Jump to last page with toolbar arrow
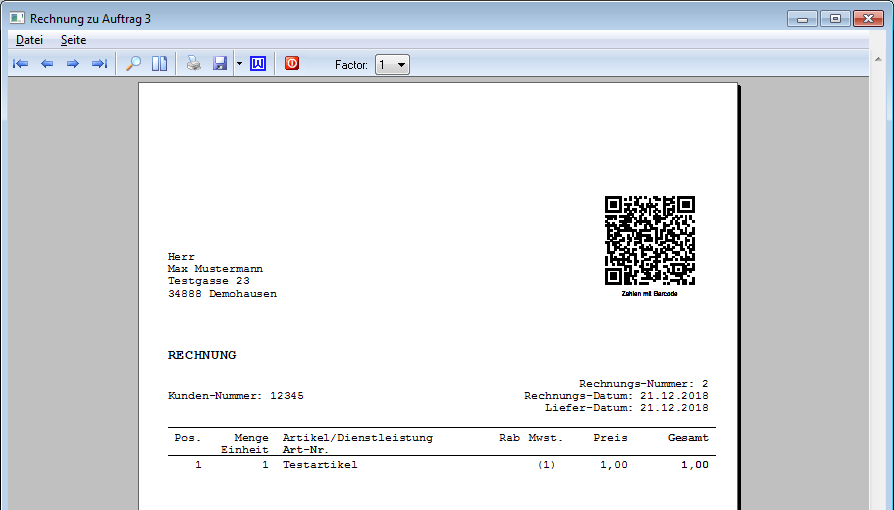The height and width of the screenshot is (510, 894). (x=99, y=64)
